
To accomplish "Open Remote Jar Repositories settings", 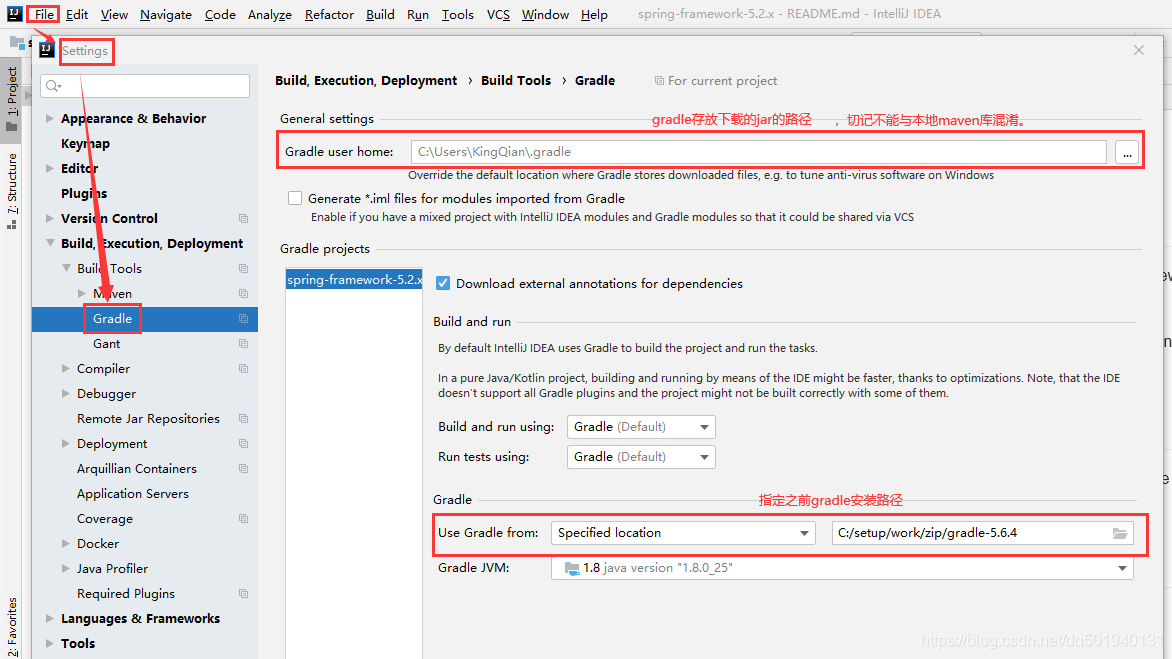I will pos(148,418).
